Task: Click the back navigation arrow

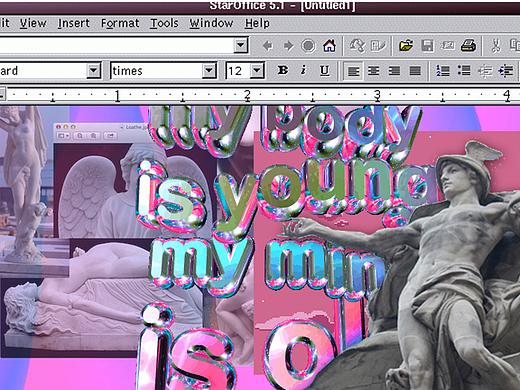Action: (267, 45)
